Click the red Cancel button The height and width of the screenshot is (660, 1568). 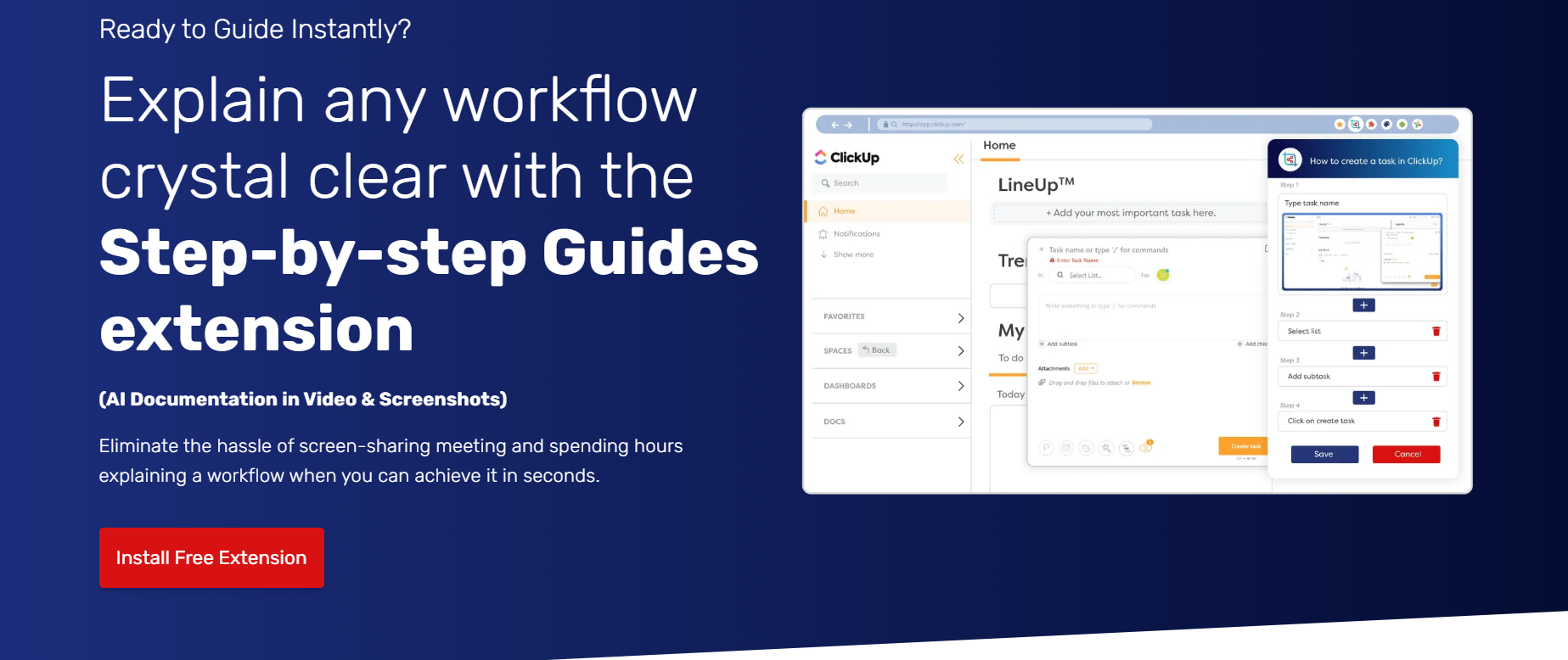tap(1407, 455)
